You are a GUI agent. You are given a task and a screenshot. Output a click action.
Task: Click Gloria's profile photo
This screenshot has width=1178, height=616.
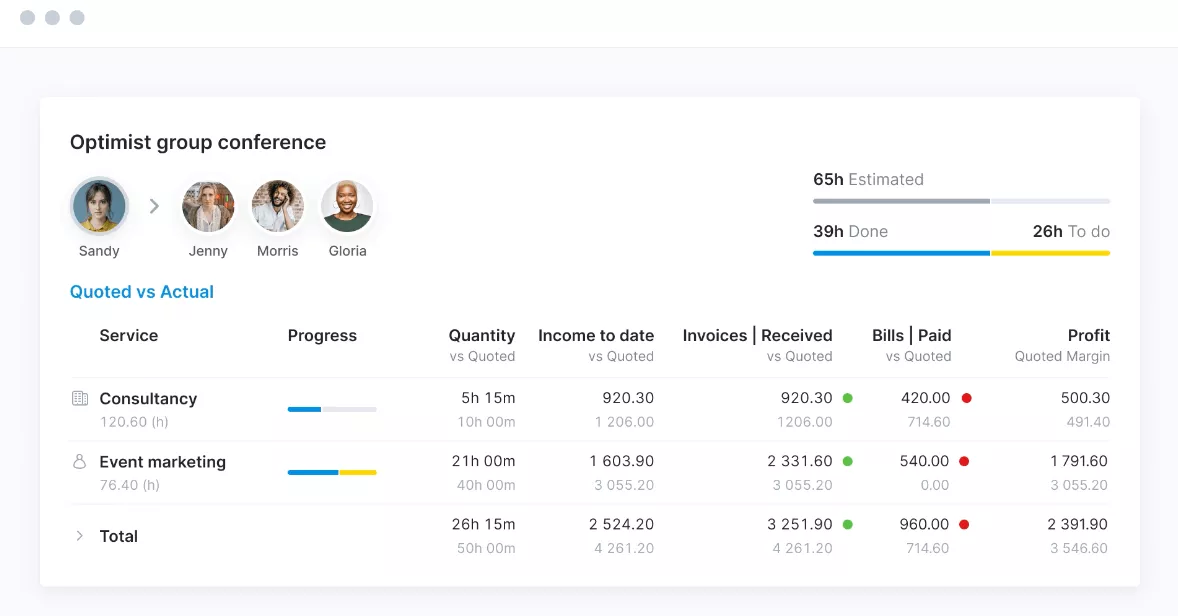(347, 206)
